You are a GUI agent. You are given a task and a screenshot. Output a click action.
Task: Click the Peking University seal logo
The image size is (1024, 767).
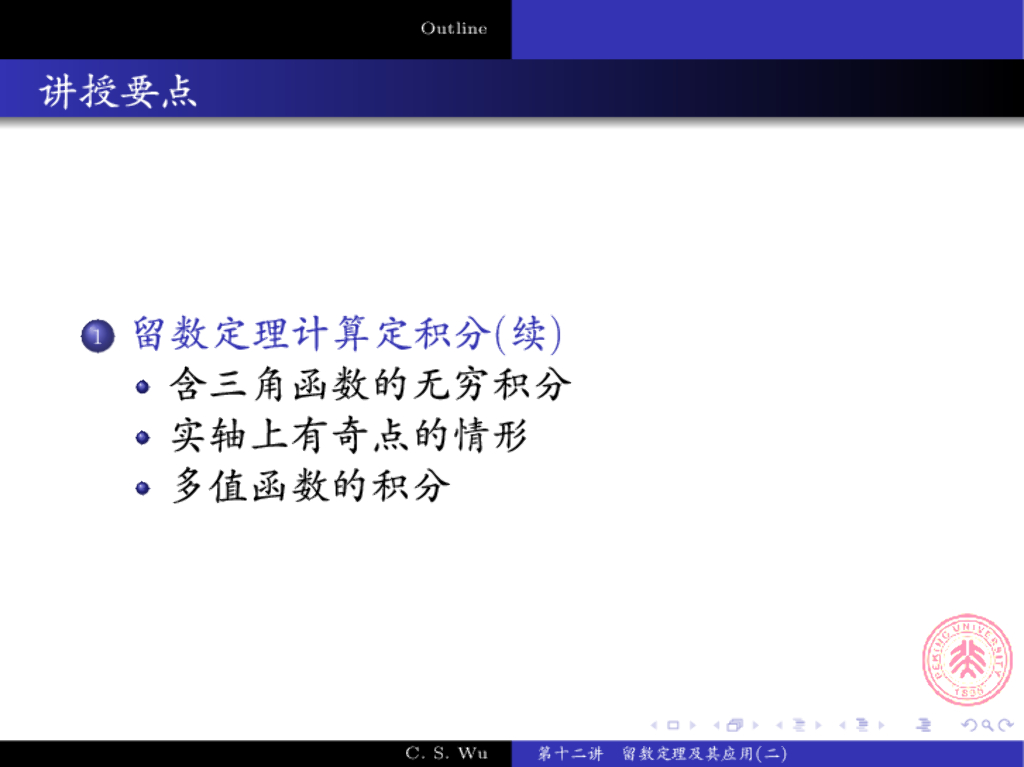967,660
